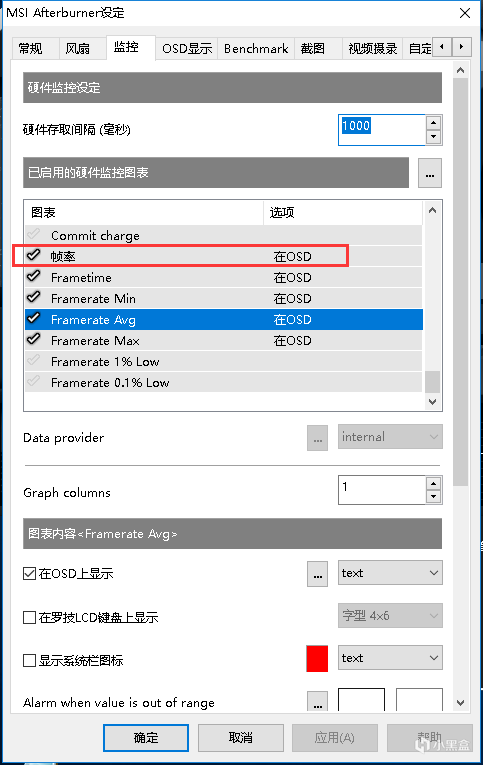Open the red tray icon color swatch
The width and height of the screenshot is (483, 765).
317,658
